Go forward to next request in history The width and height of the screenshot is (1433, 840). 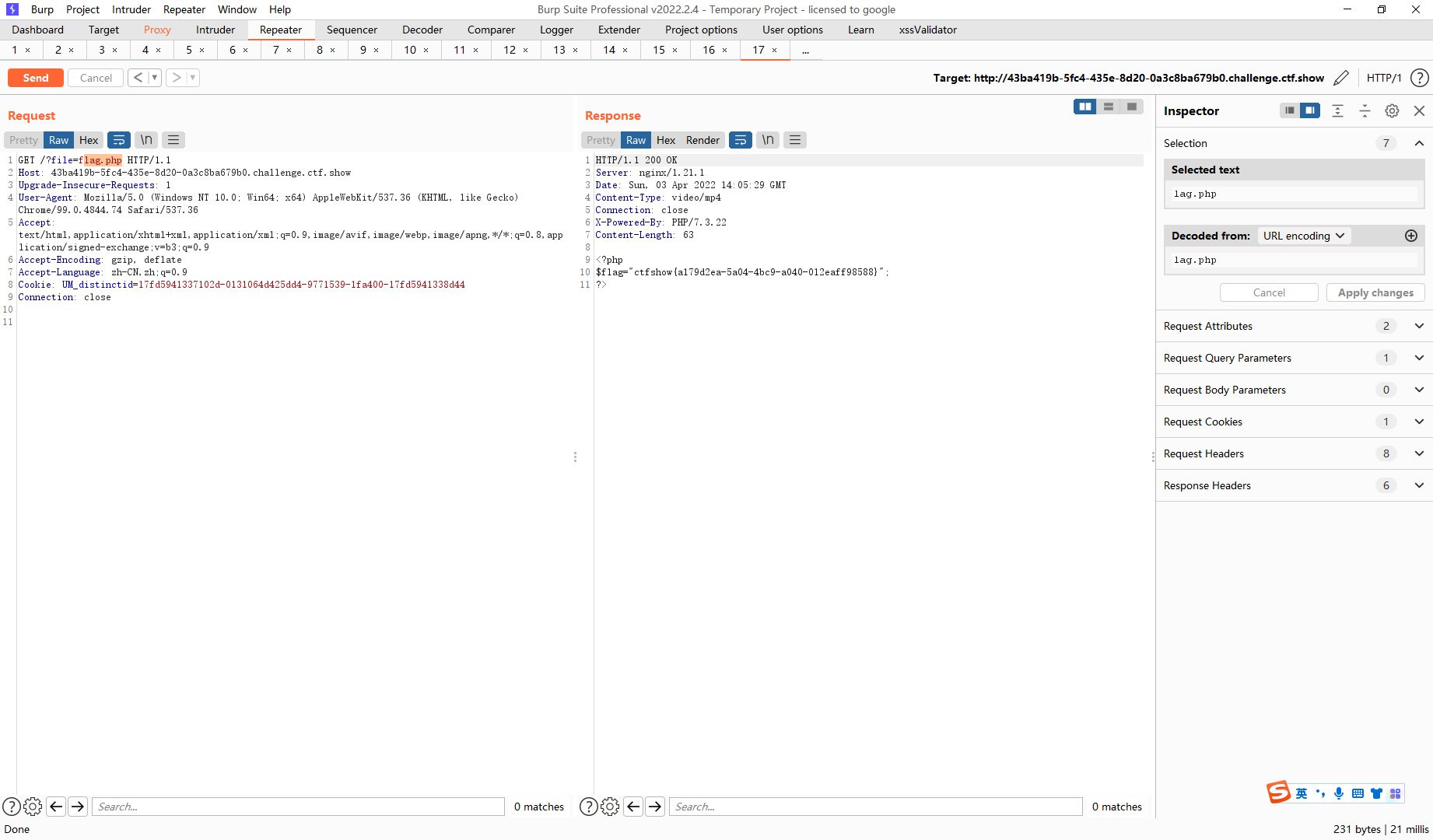click(x=177, y=78)
